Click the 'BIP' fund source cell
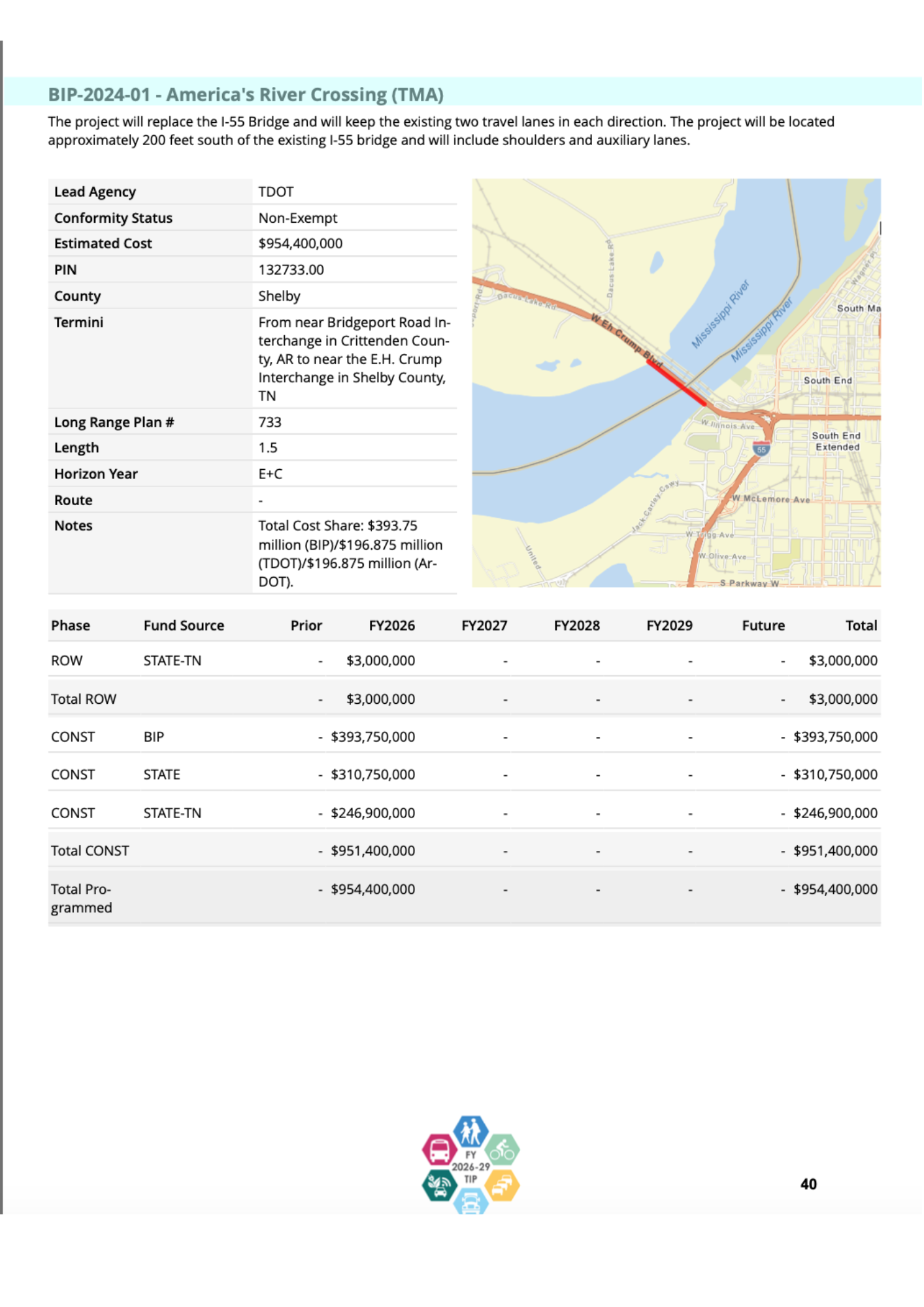This screenshot has height=1307, width=924. tap(154, 736)
